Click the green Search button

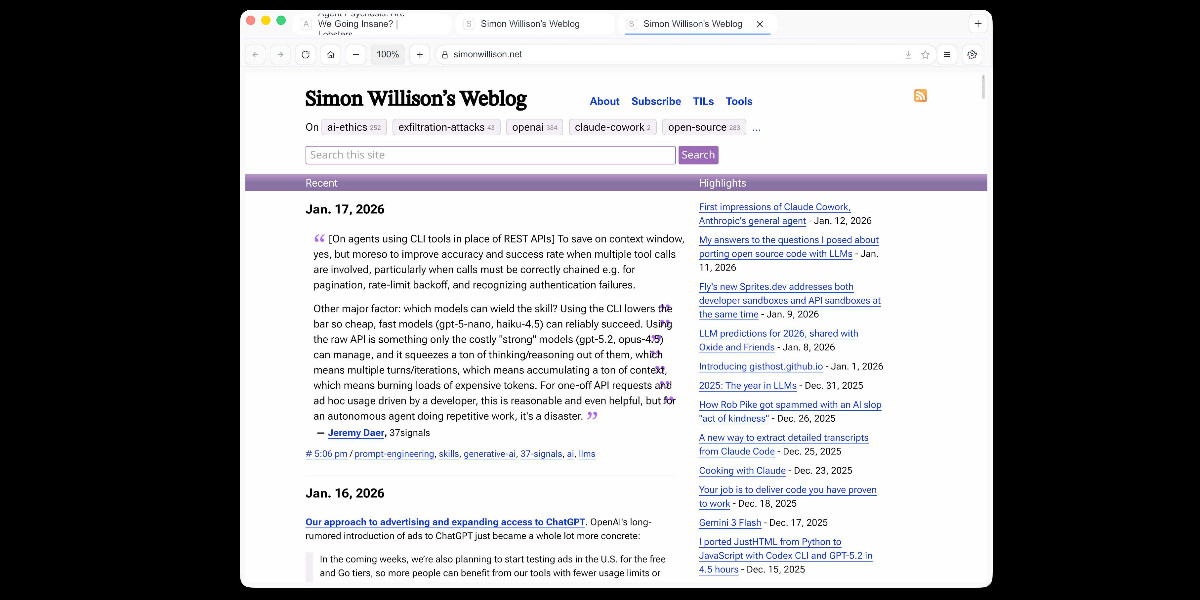[698, 155]
